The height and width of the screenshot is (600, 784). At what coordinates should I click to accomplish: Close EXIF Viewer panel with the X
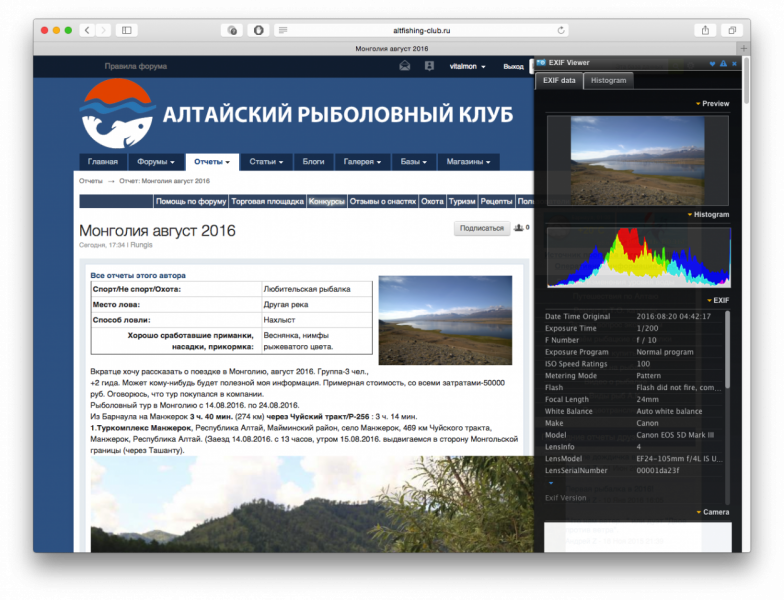click(734, 64)
